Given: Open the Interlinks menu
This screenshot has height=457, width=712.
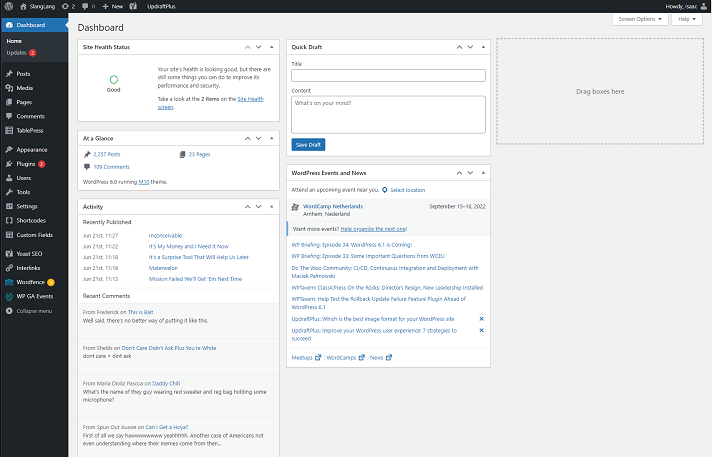Looking at the screenshot, I should tap(28, 268).
